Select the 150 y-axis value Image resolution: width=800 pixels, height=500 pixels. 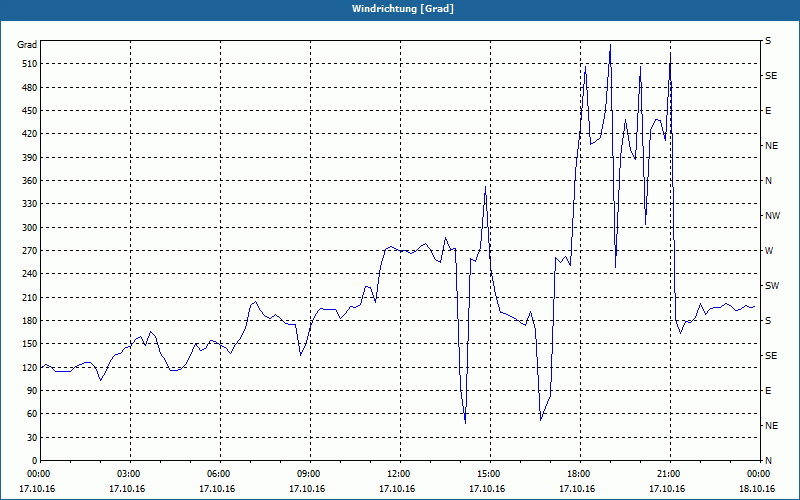click(30, 344)
